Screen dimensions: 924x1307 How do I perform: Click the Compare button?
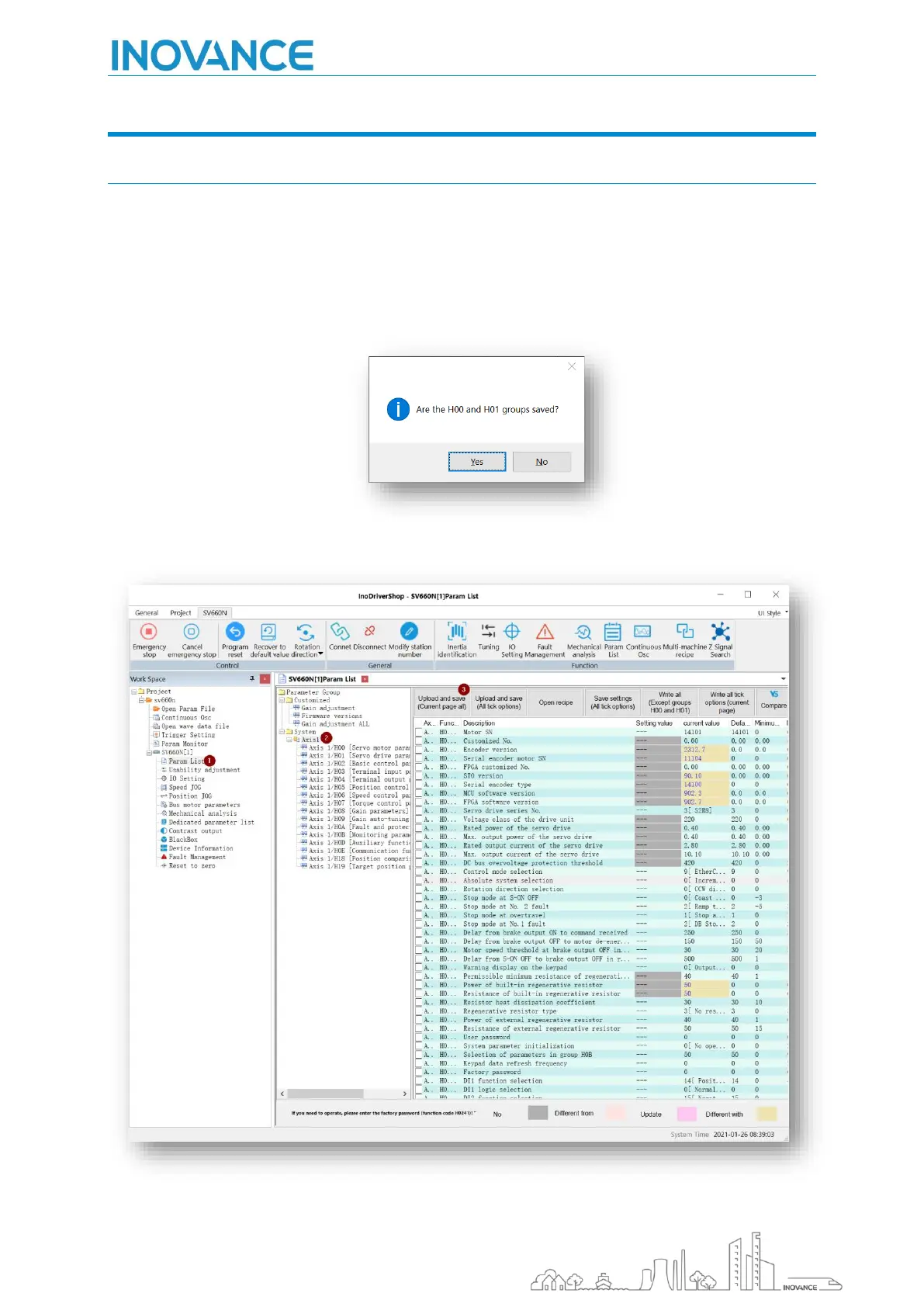point(773,702)
